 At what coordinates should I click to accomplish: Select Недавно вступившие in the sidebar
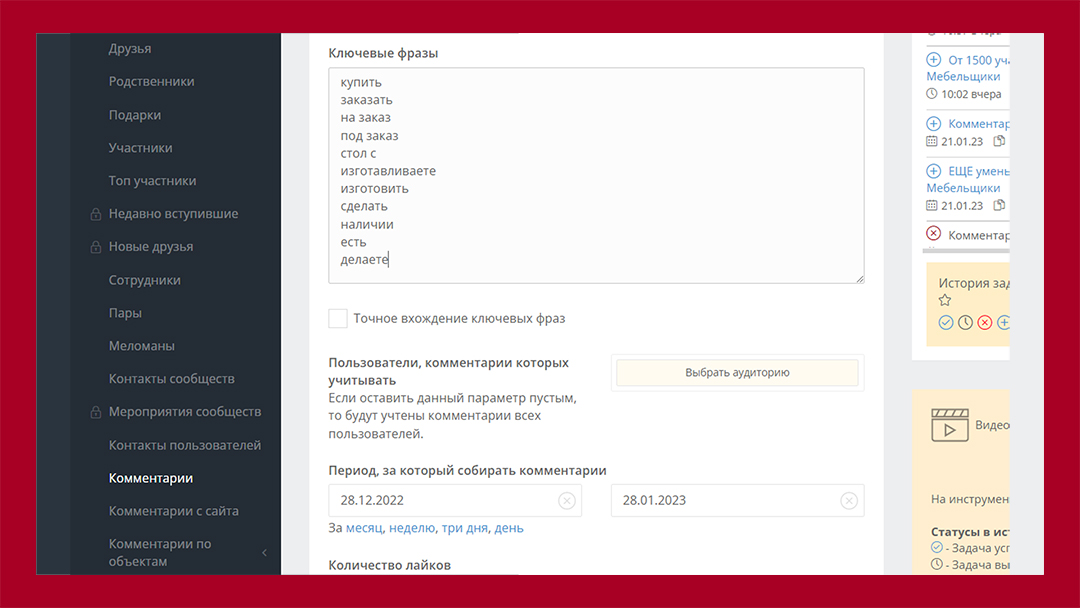(174, 213)
